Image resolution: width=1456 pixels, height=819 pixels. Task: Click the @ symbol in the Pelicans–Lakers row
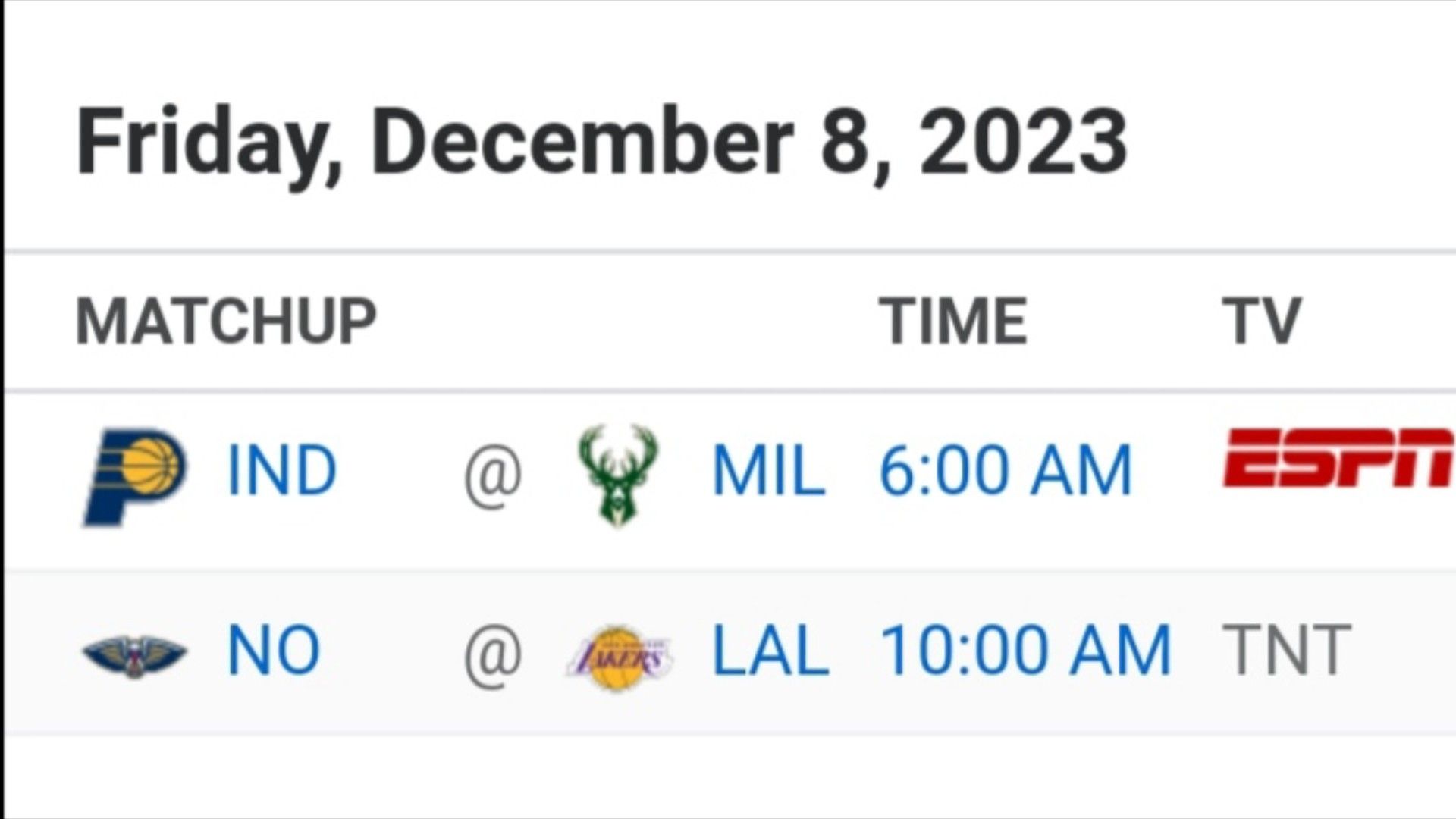[x=492, y=654]
